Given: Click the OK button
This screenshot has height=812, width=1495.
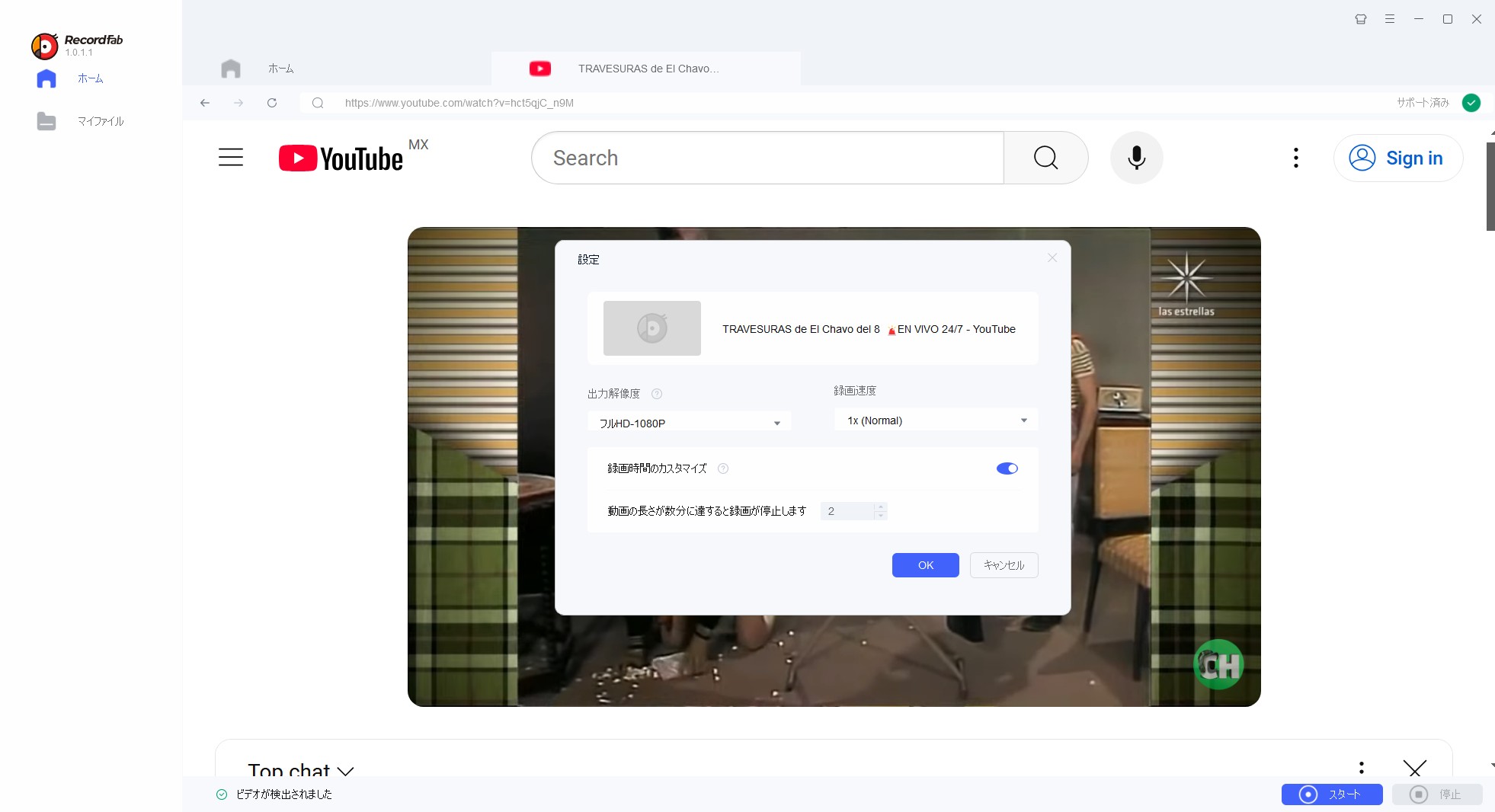Looking at the screenshot, I should pos(926,565).
